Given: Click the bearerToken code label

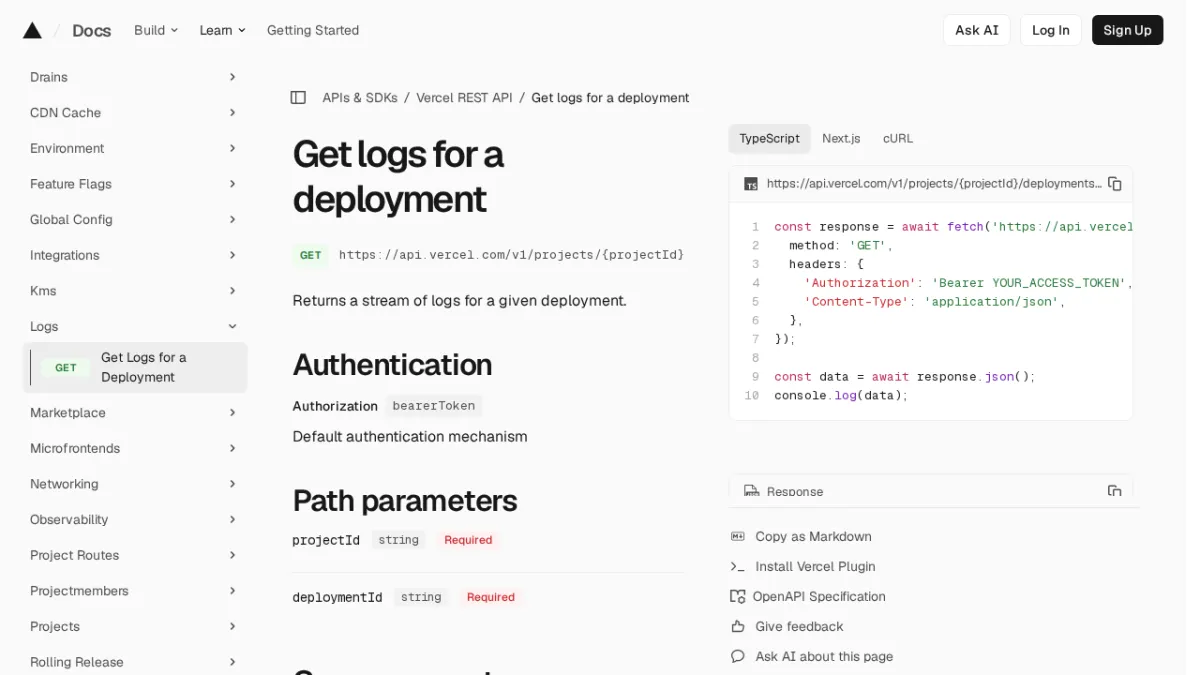Looking at the screenshot, I should click(x=434, y=406).
